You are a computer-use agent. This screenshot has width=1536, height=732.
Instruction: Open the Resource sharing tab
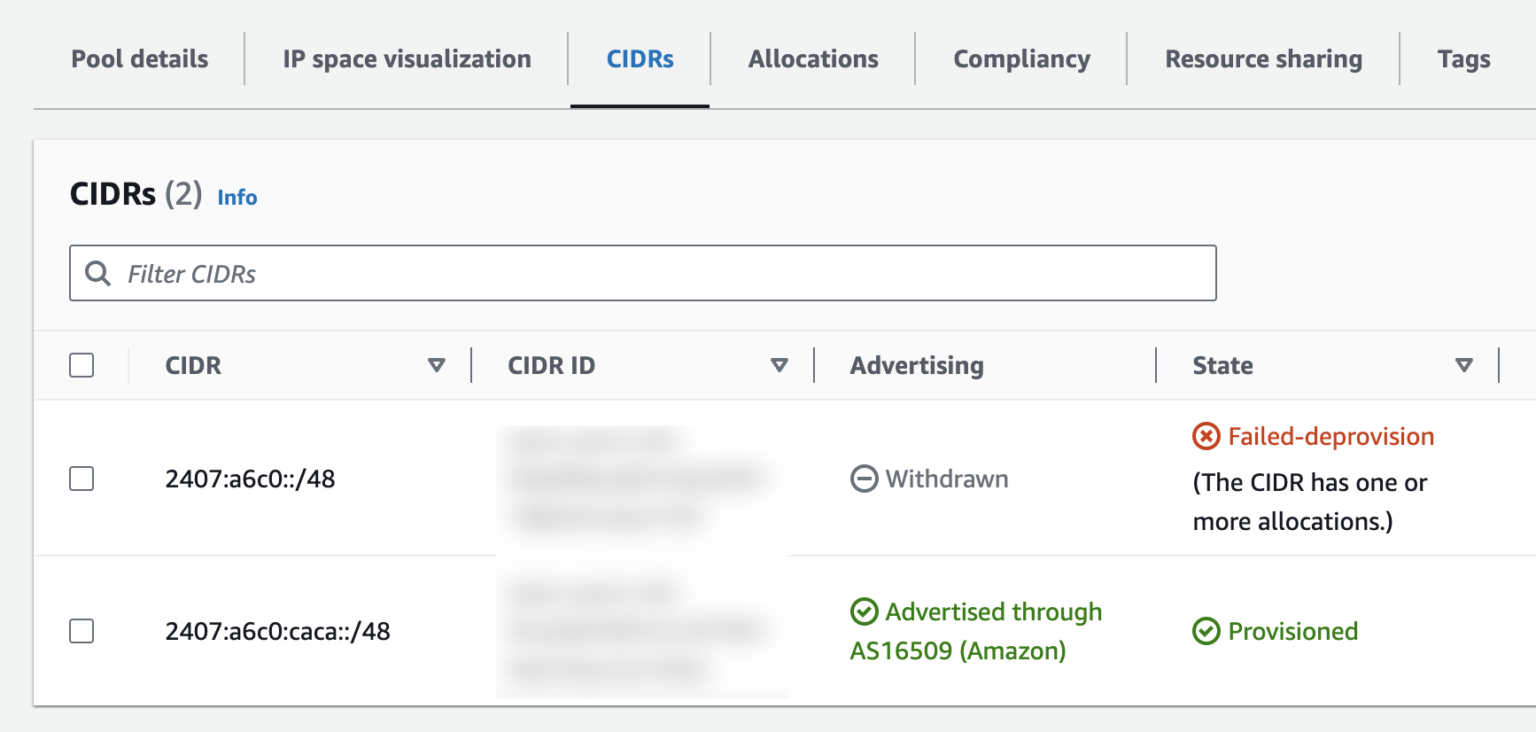pyautogui.click(x=1263, y=59)
